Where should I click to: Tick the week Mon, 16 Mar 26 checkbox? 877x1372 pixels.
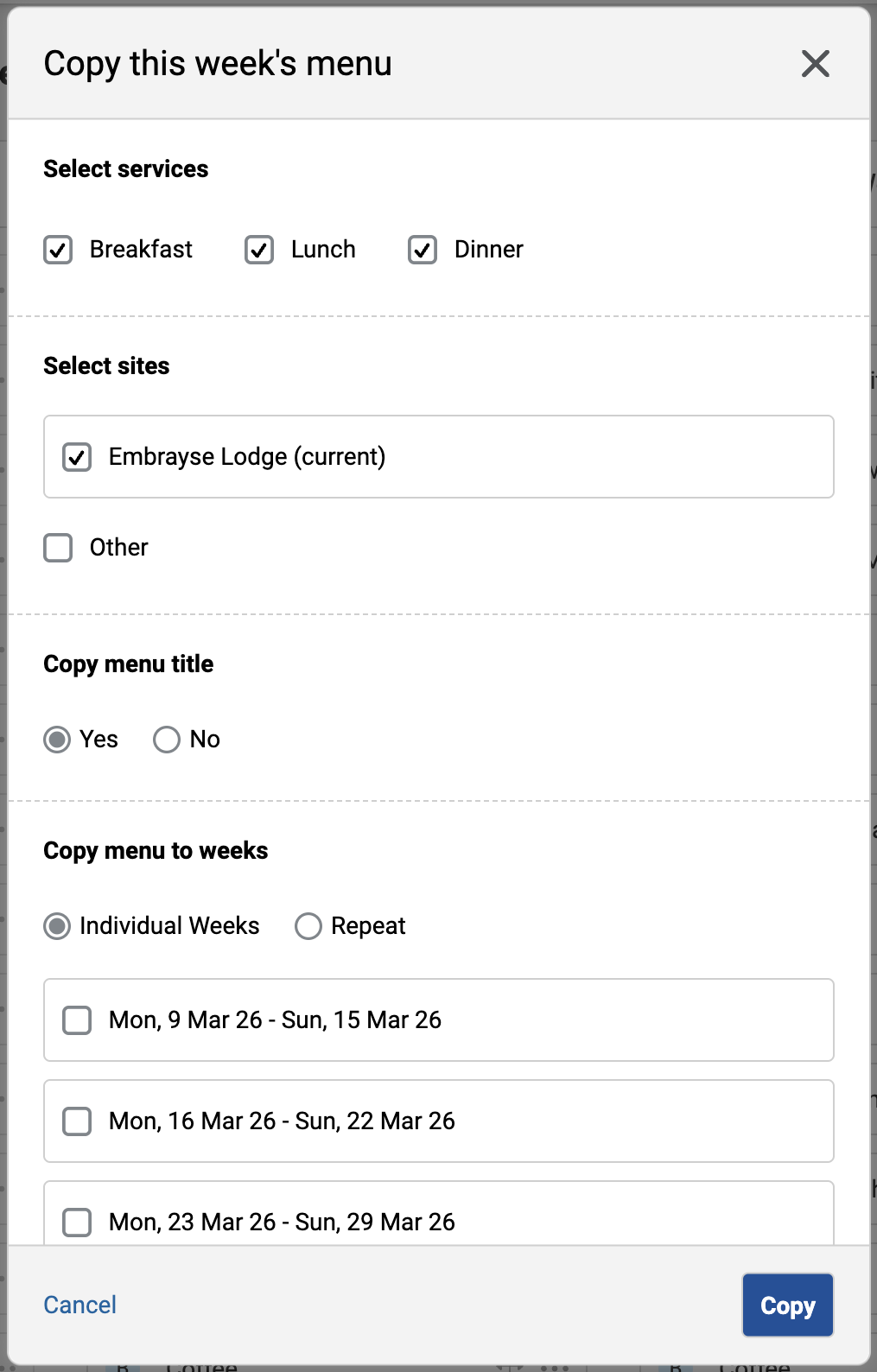(77, 1121)
